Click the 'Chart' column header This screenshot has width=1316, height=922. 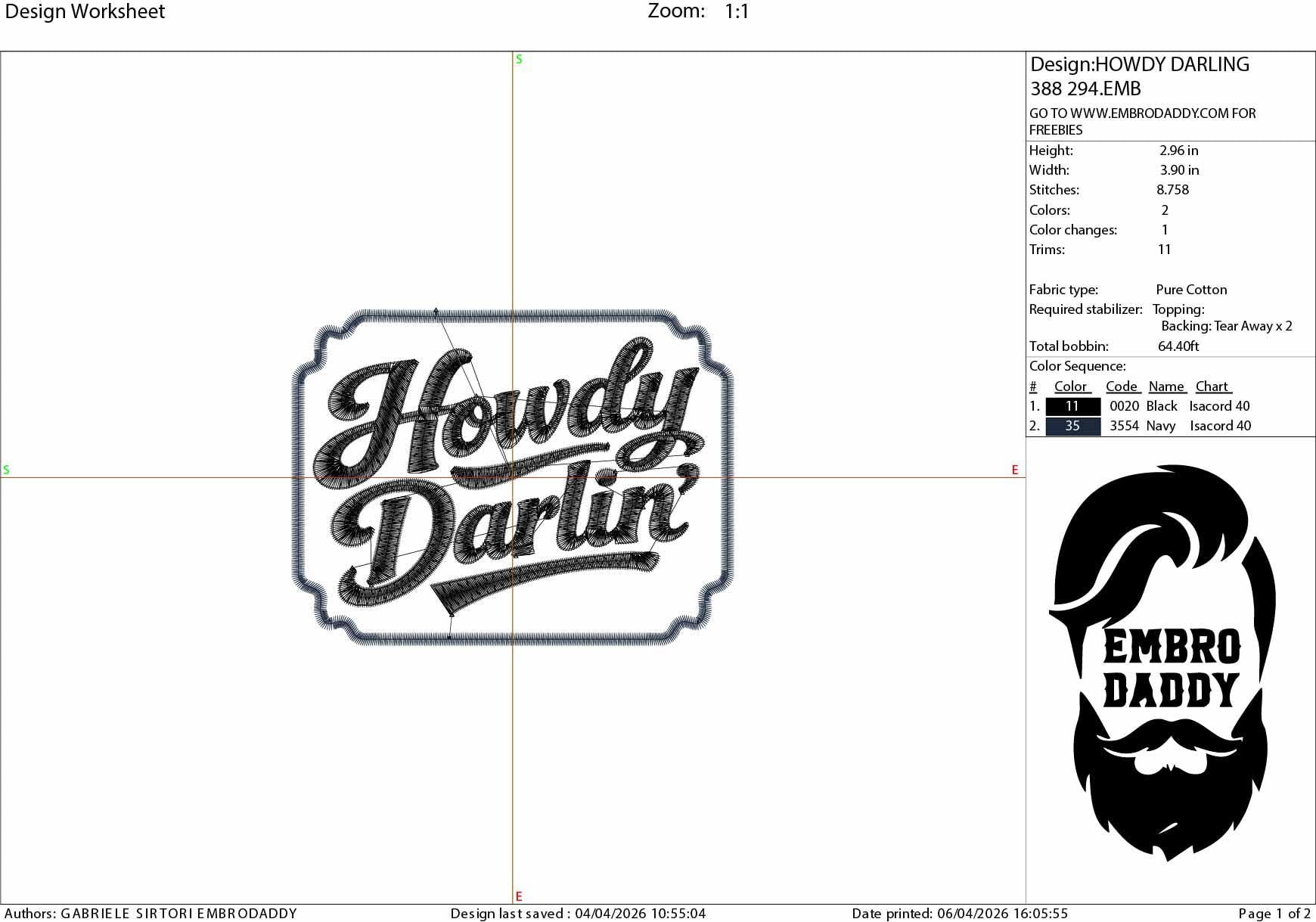[x=1213, y=386]
